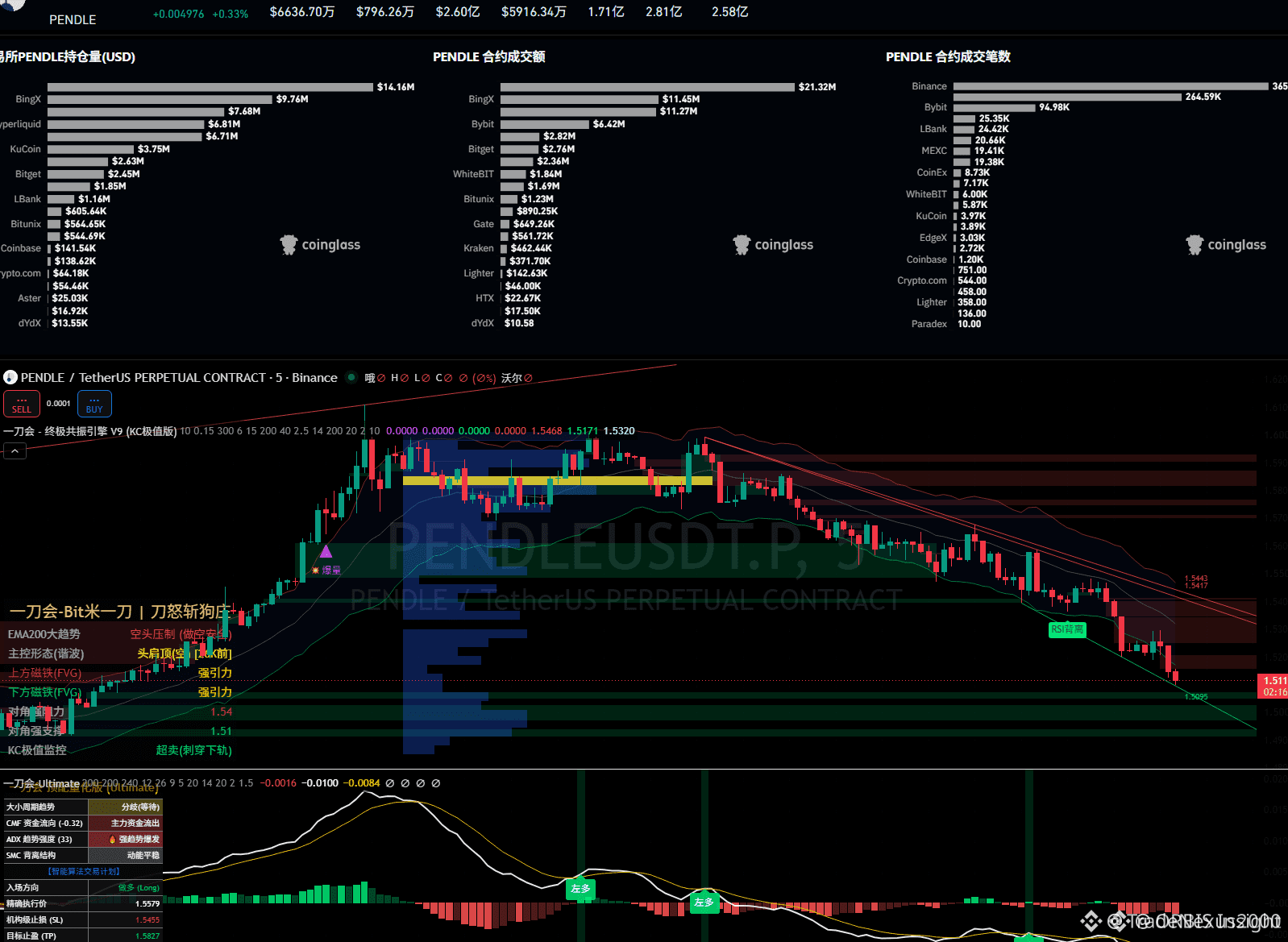Click the purple triangle above the 爆量 marker
1288x942 pixels.
326,552
